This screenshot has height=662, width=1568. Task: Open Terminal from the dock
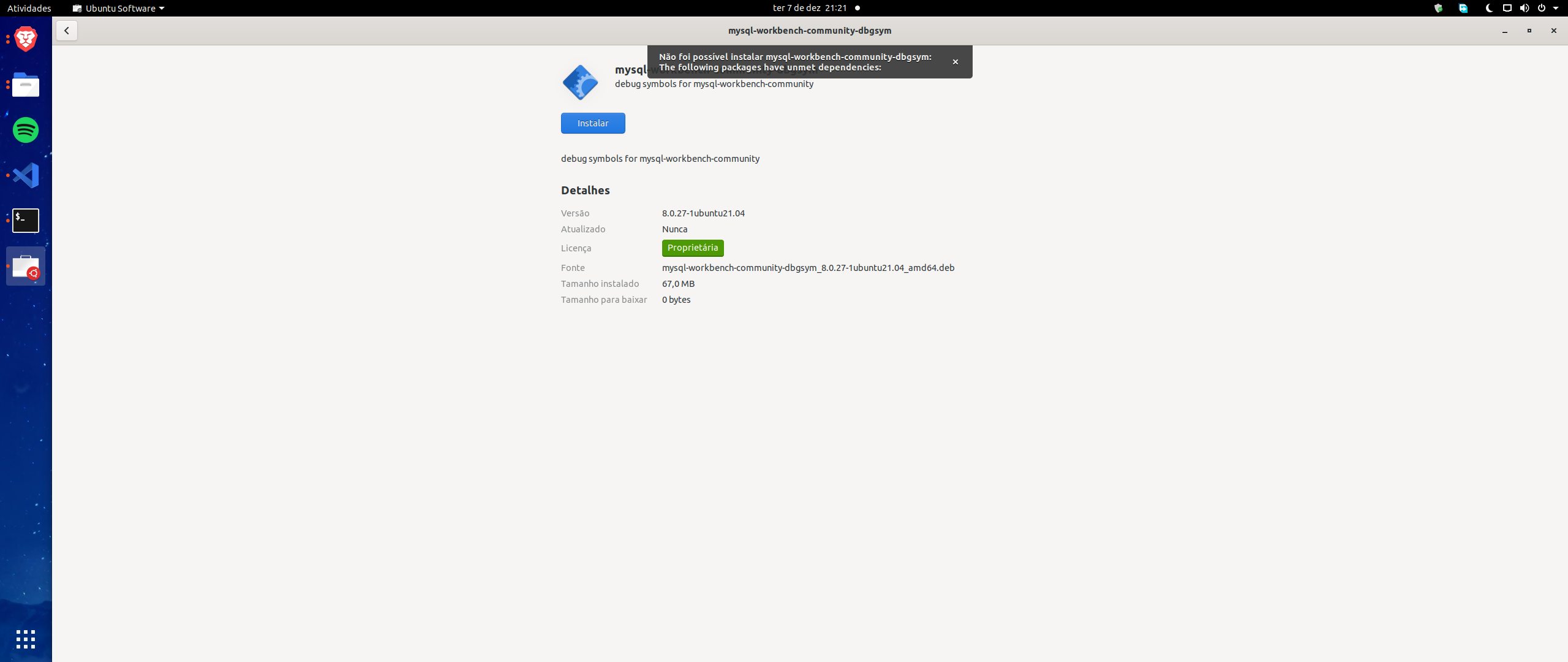[26, 221]
